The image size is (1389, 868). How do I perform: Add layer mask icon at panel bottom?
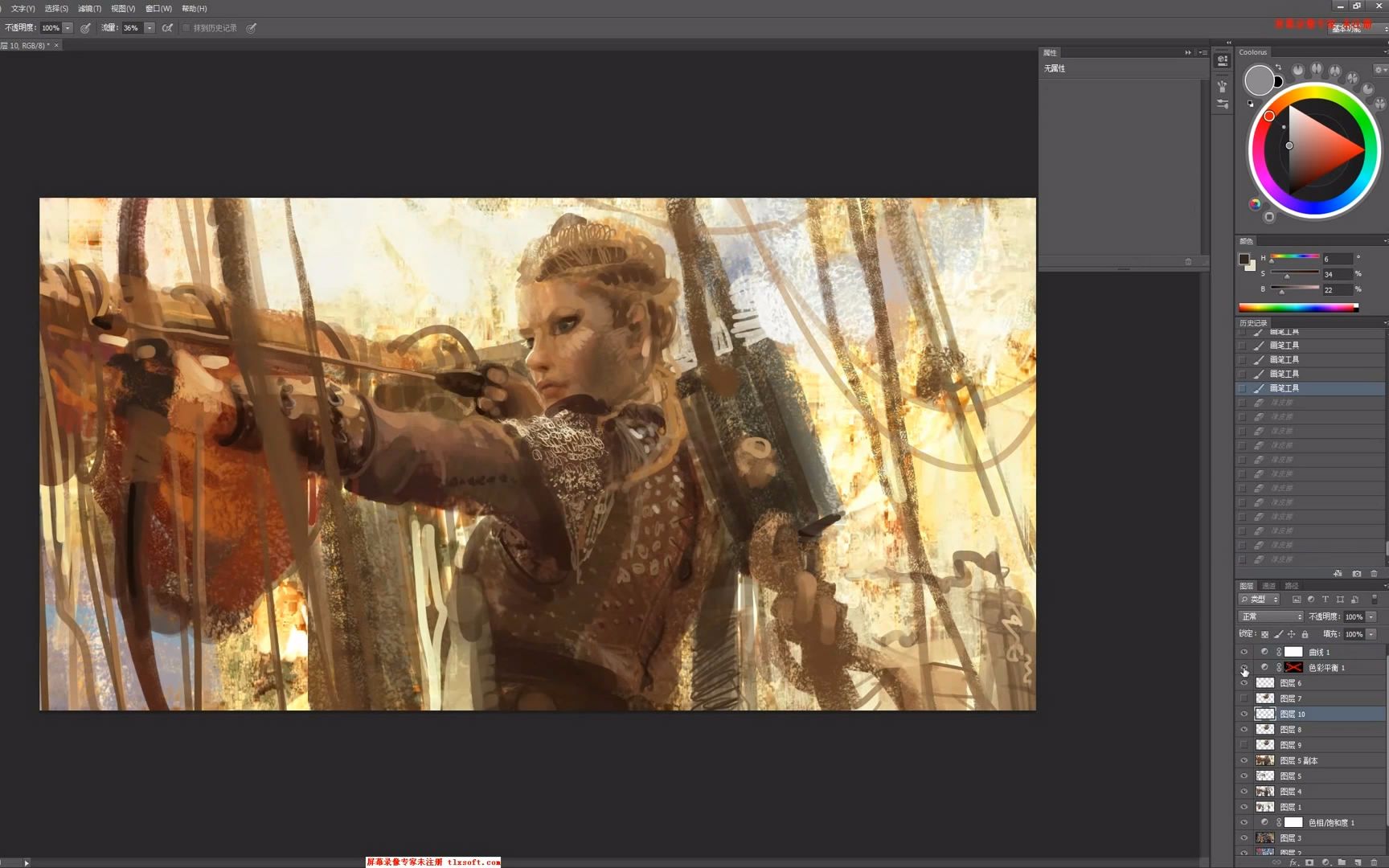coord(1309,862)
